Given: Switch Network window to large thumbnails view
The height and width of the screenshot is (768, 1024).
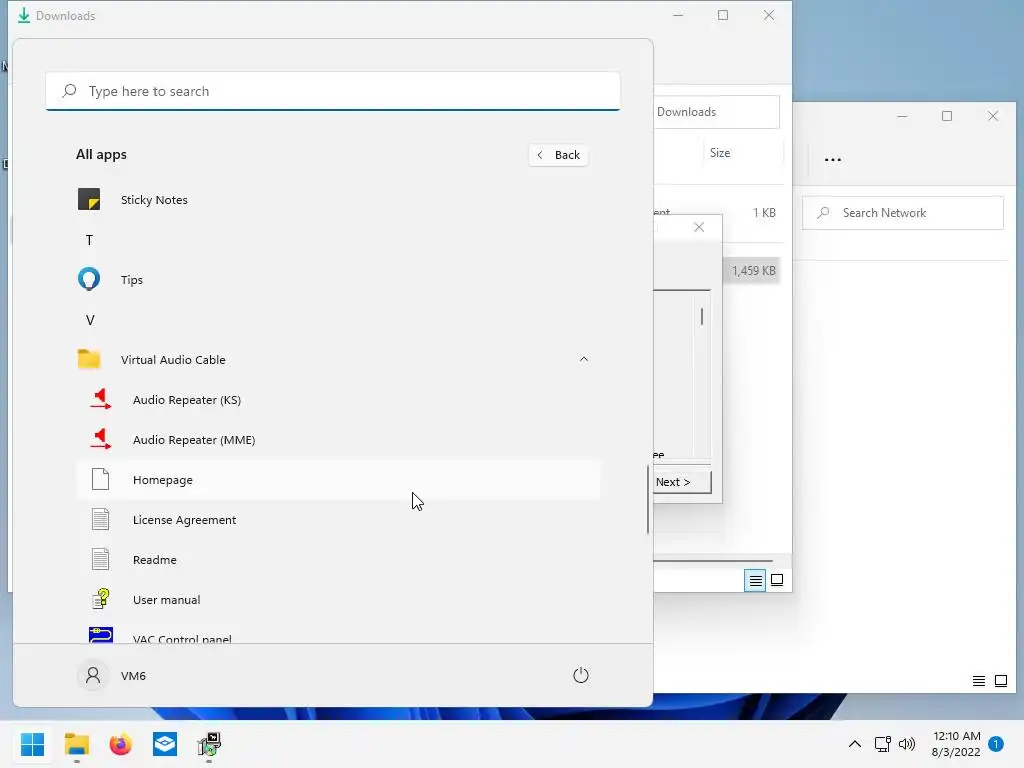Looking at the screenshot, I should click(1001, 681).
